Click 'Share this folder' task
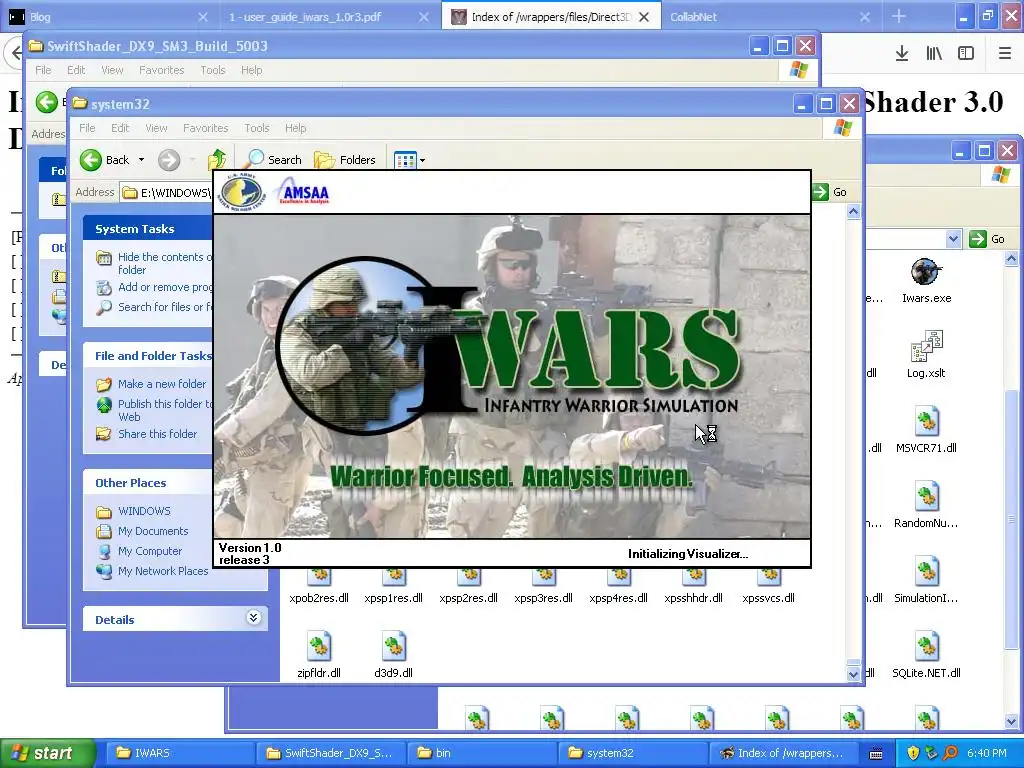Viewport: 1024px width, 768px height. [x=157, y=434]
